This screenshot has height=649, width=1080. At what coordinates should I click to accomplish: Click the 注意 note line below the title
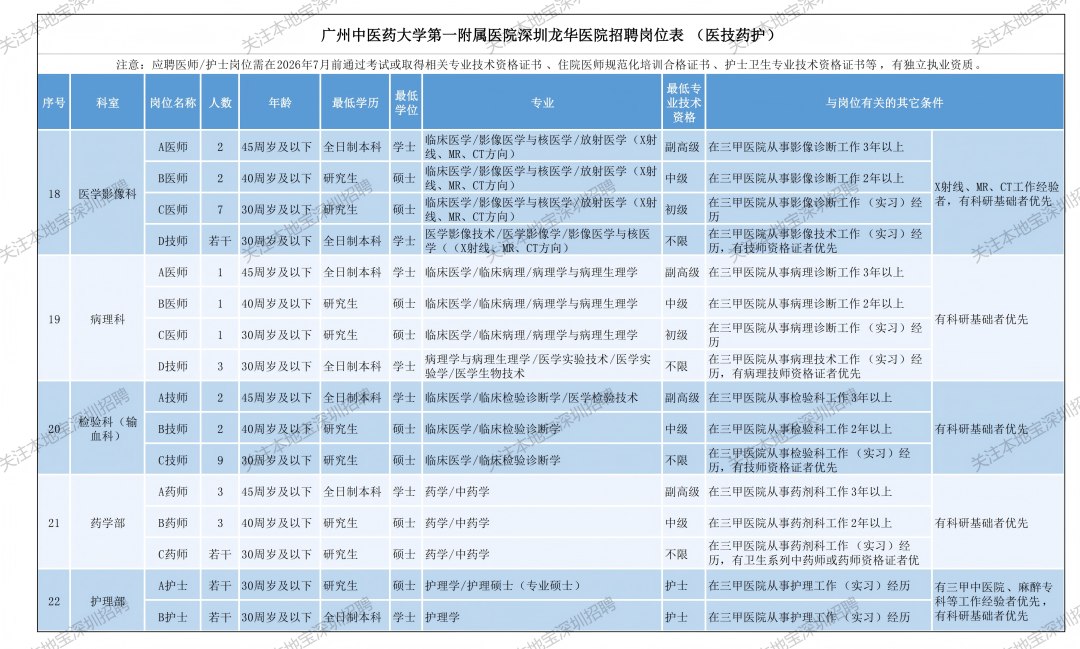coord(550,65)
